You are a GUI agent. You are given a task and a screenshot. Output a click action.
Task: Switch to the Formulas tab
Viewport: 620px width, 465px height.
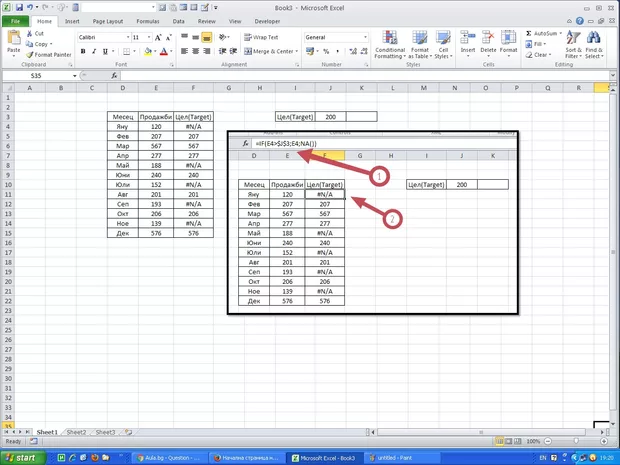[x=148, y=21]
